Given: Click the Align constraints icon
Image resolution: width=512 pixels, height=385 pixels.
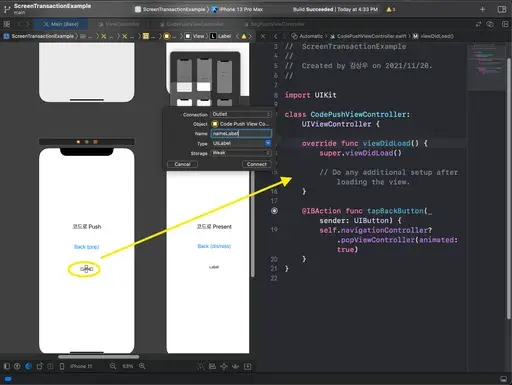Looking at the screenshot, I should [212, 366].
